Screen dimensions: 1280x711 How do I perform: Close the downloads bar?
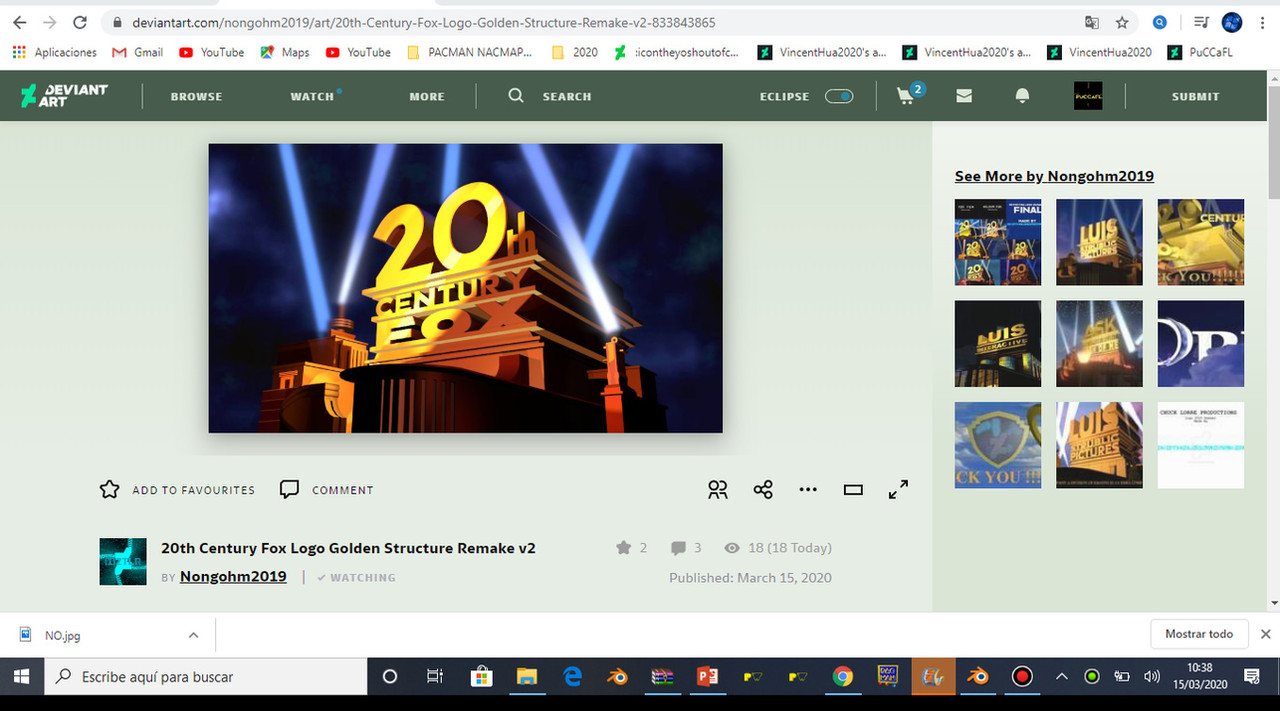tap(1265, 634)
